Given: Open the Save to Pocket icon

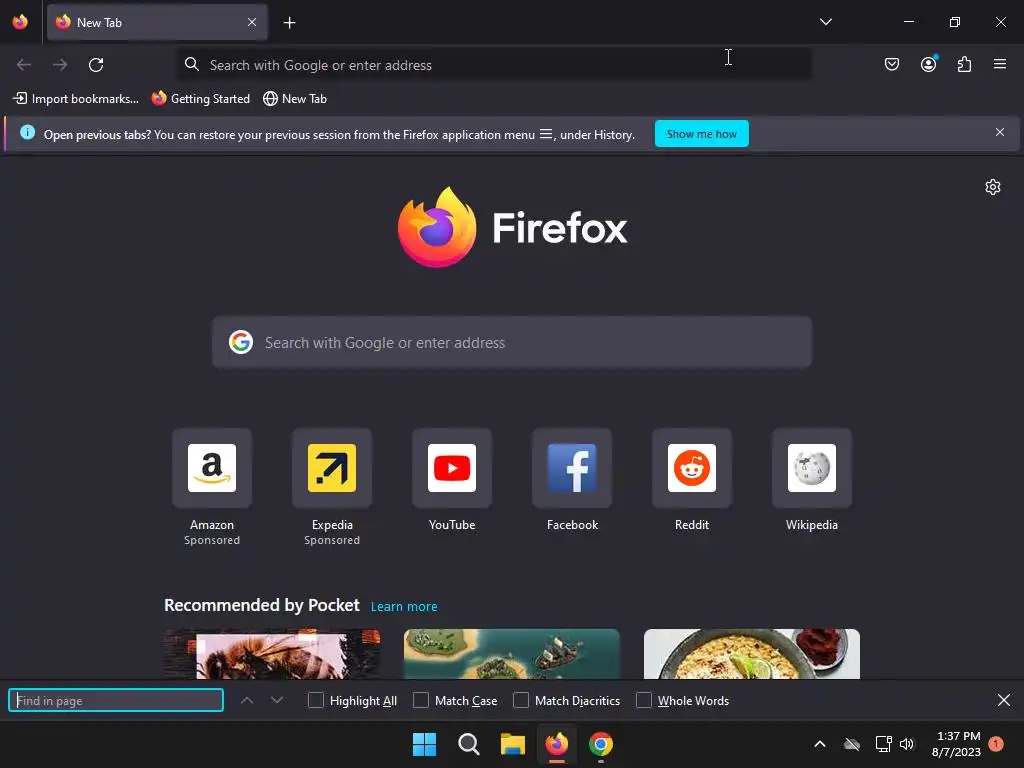Looking at the screenshot, I should pos(891,64).
